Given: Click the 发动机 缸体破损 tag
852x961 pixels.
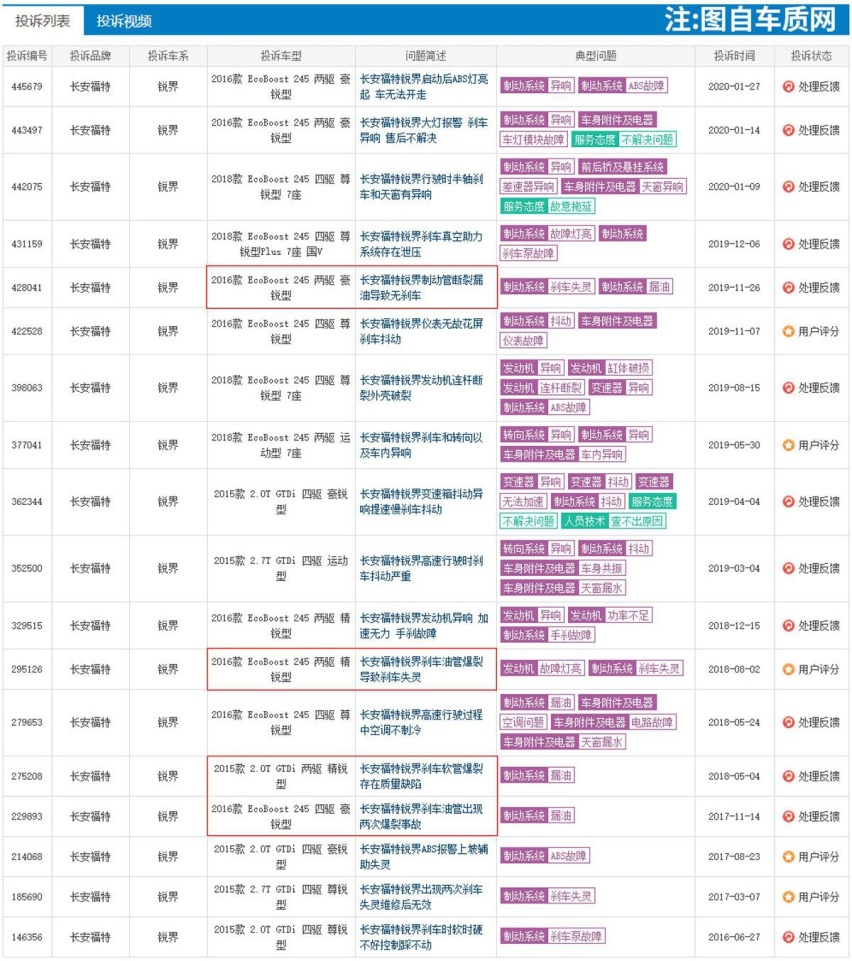Looking at the screenshot, I should [x=610, y=368].
